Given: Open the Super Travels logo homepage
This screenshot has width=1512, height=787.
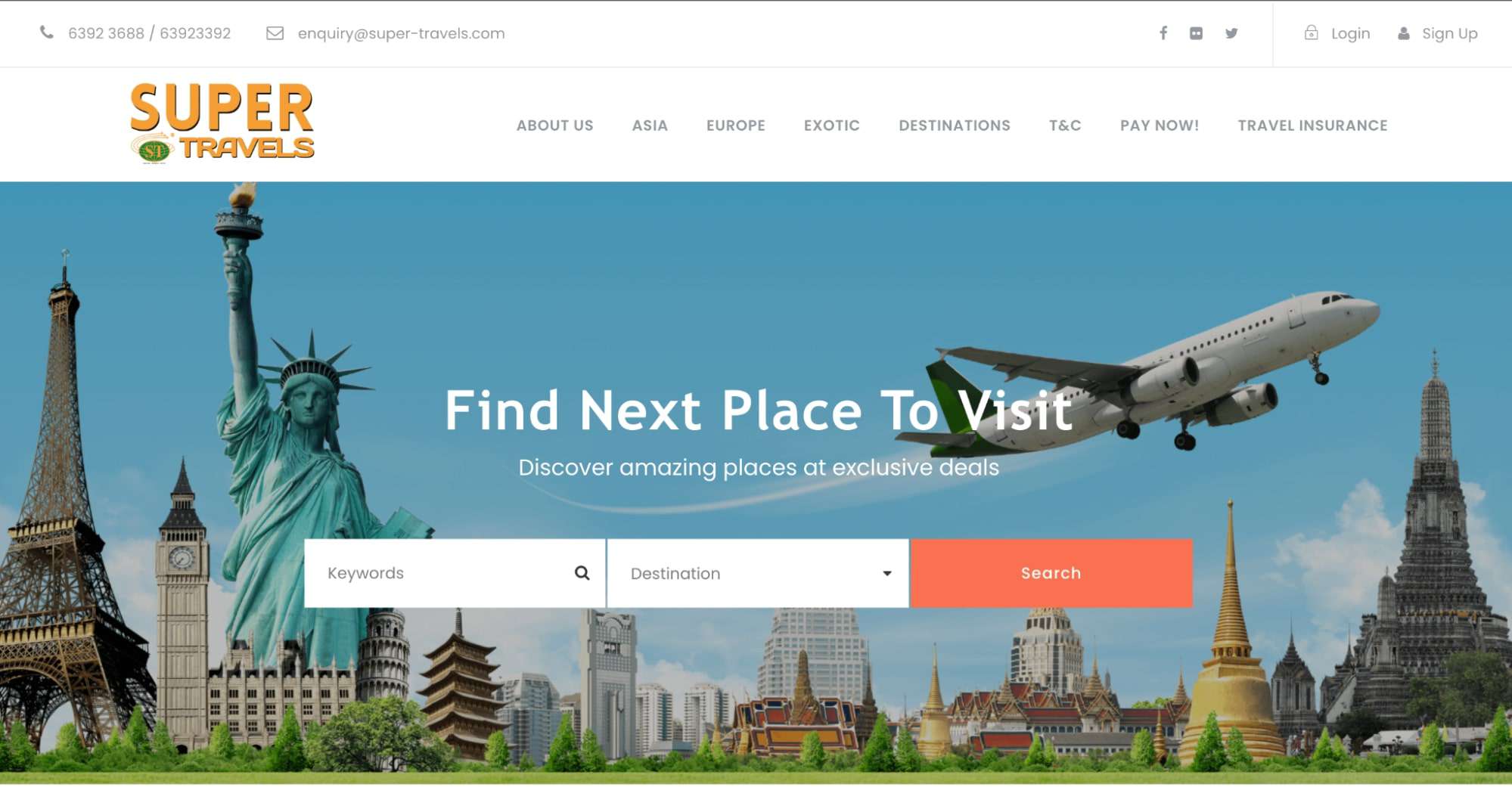Looking at the screenshot, I should click(222, 123).
